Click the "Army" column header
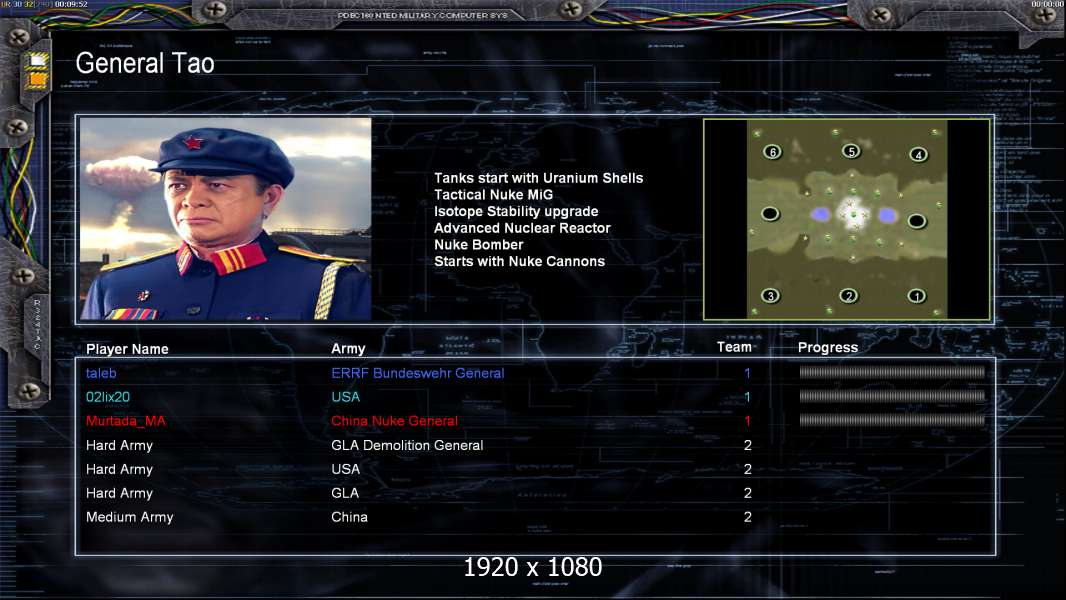The width and height of the screenshot is (1066, 600). coord(348,349)
